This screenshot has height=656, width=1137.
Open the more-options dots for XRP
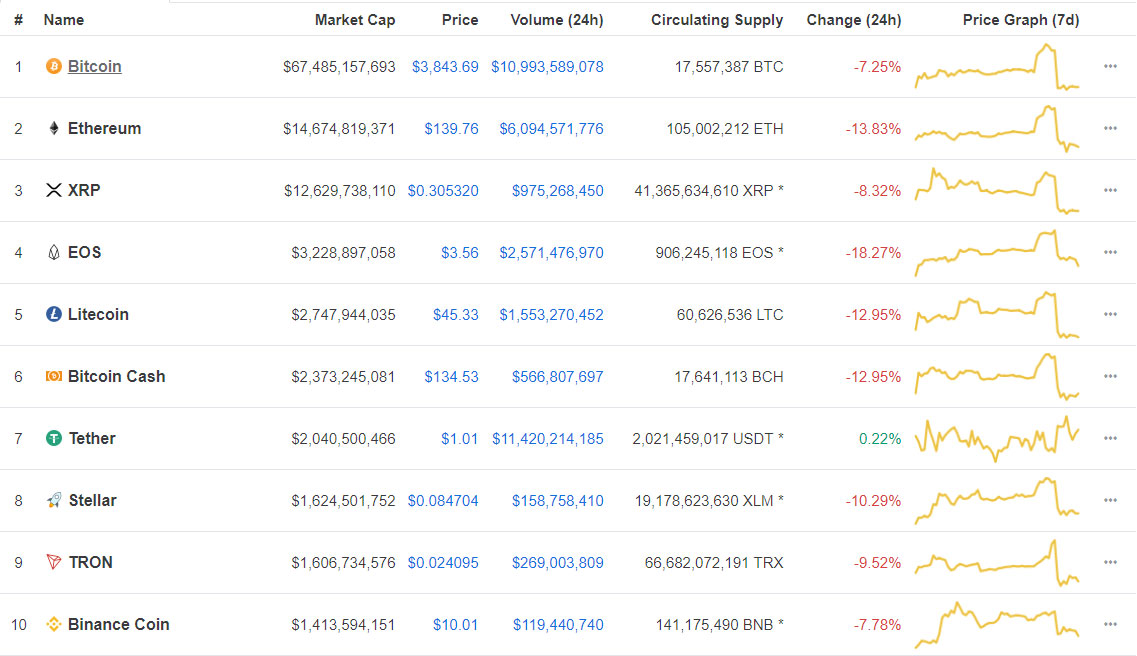coord(1110,191)
